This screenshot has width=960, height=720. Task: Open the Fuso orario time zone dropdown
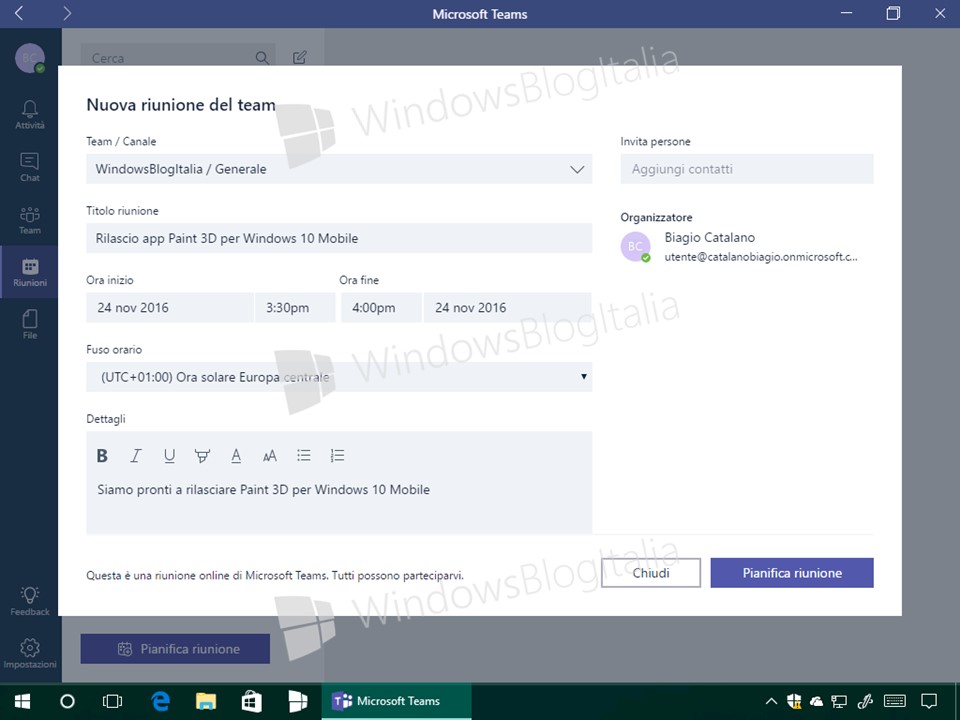pyautogui.click(x=339, y=377)
